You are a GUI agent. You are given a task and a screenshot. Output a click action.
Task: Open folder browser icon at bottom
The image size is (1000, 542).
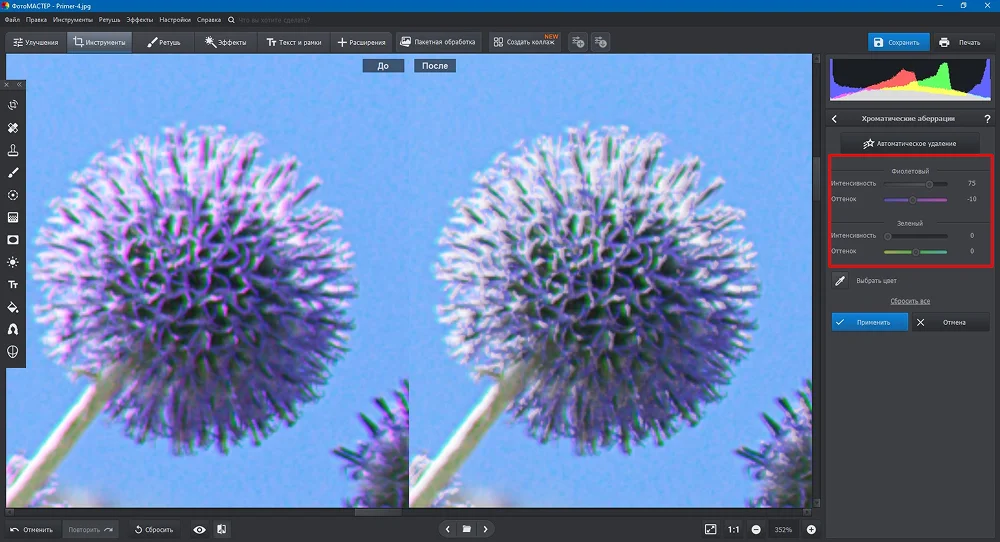tap(467, 529)
